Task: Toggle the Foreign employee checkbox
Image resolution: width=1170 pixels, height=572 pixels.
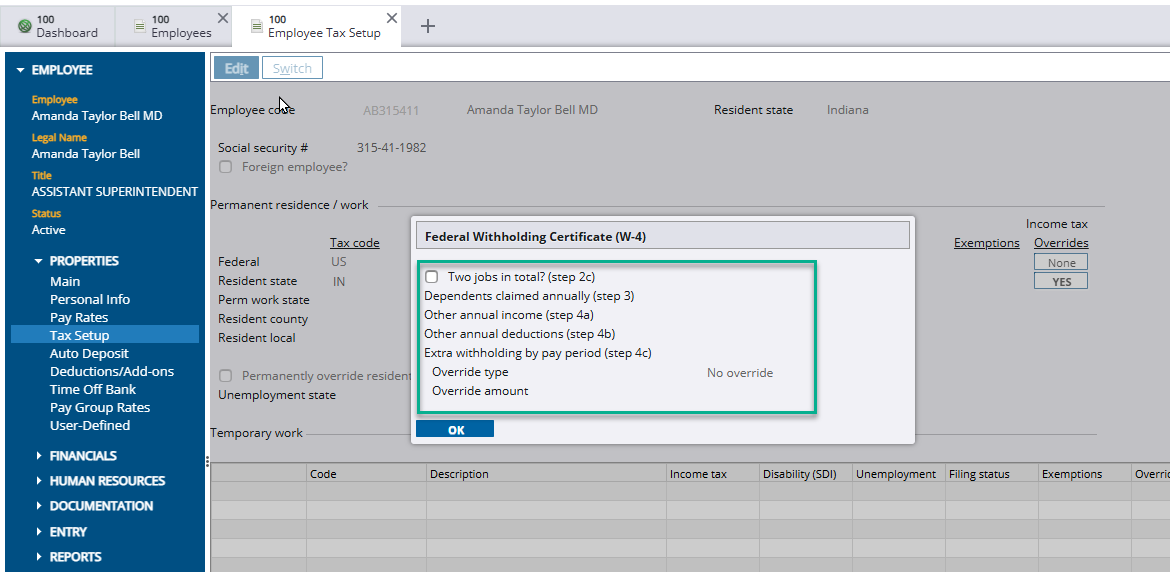Action: click(225, 167)
